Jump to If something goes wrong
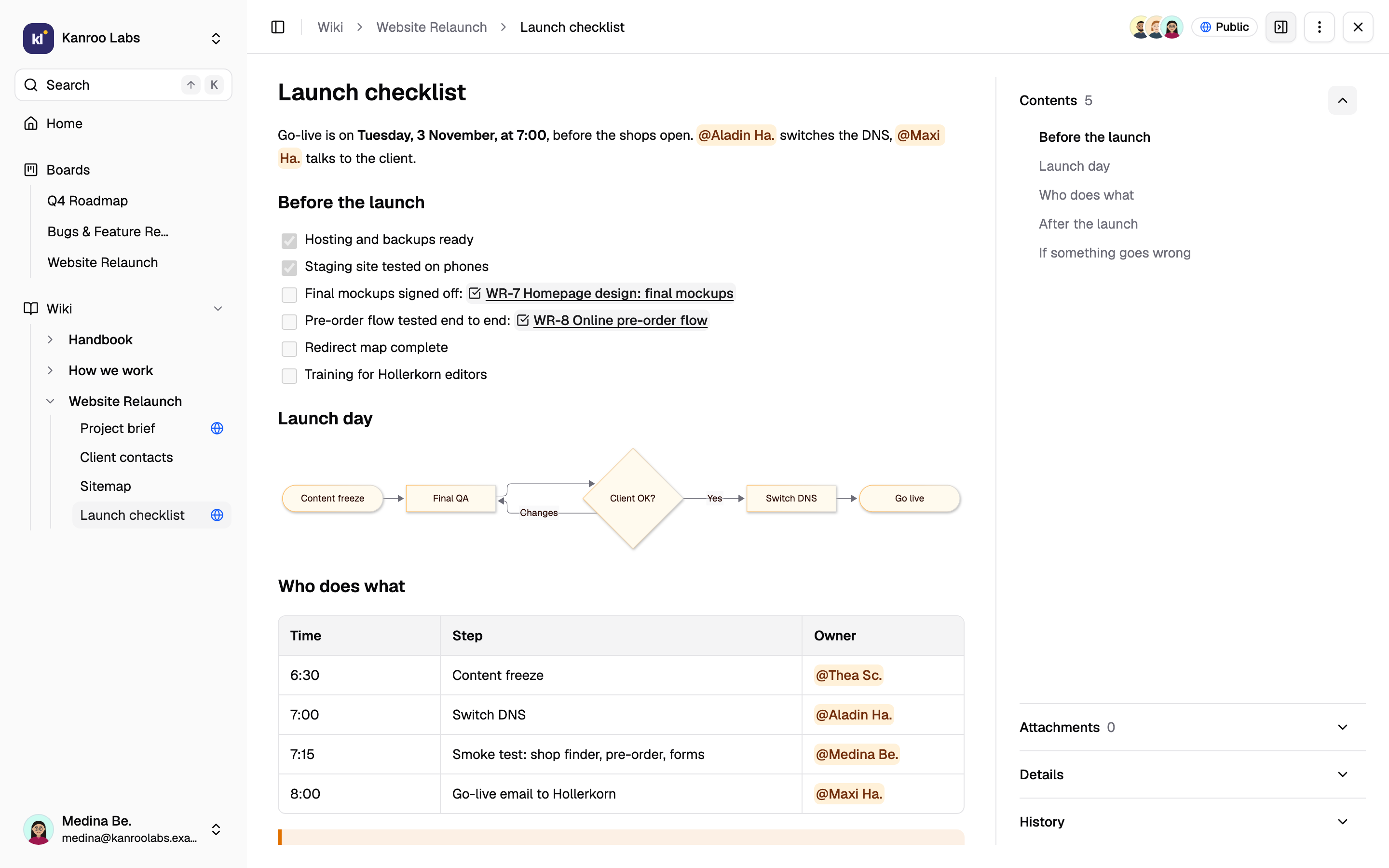The width and height of the screenshot is (1389, 868). click(x=1114, y=253)
